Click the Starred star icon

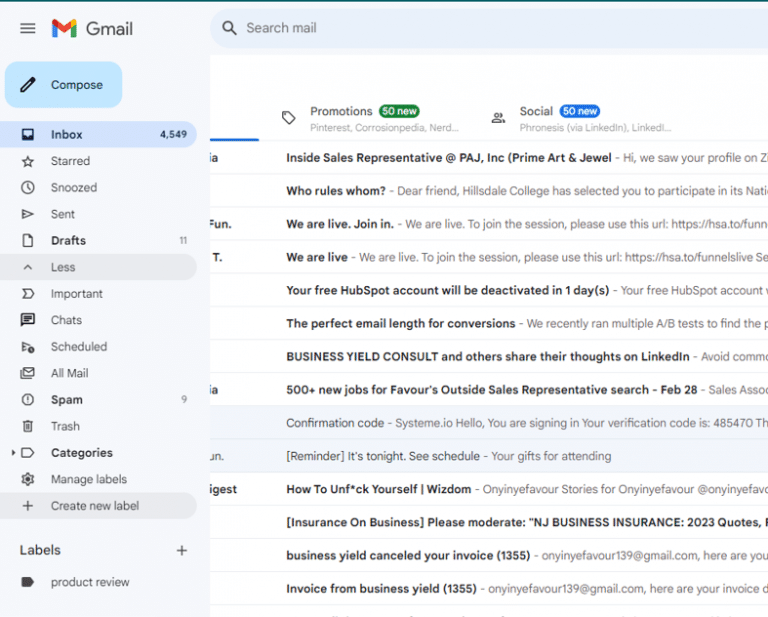[x=28, y=161]
